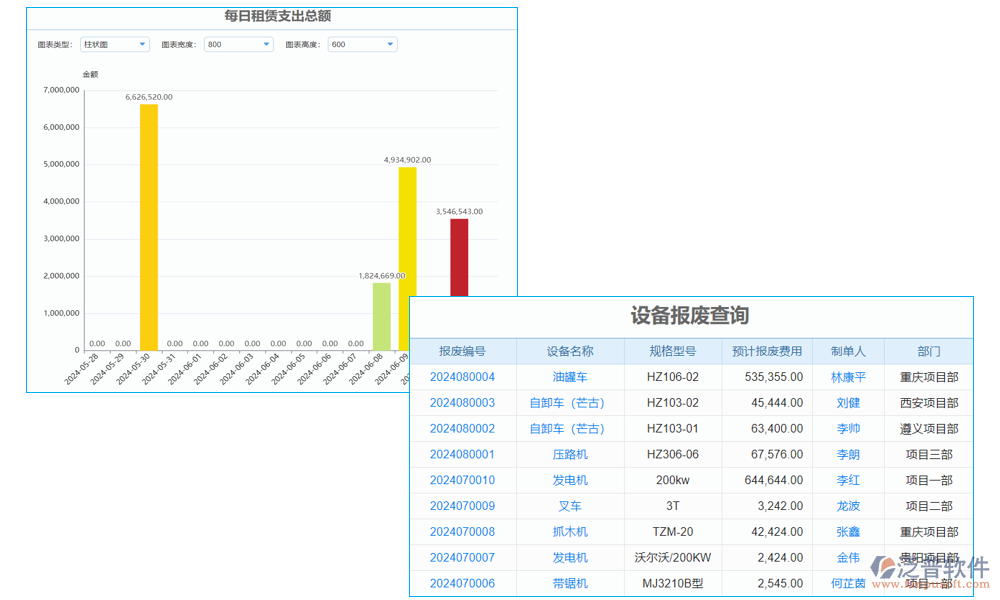Click the 泛普软件 logo watermark
The height and width of the screenshot is (600, 1000).
coord(930,566)
